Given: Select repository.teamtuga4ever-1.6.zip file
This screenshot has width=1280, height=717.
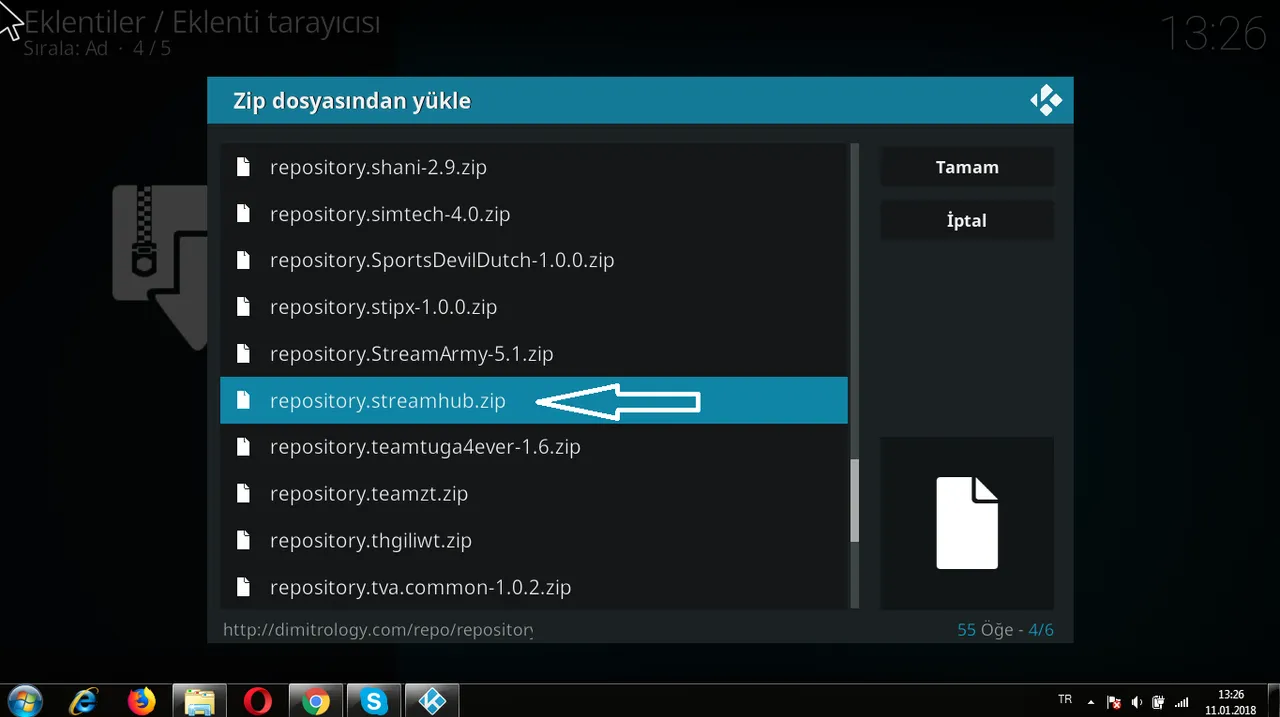Looking at the screenshot, I should [x=534, y=447].
